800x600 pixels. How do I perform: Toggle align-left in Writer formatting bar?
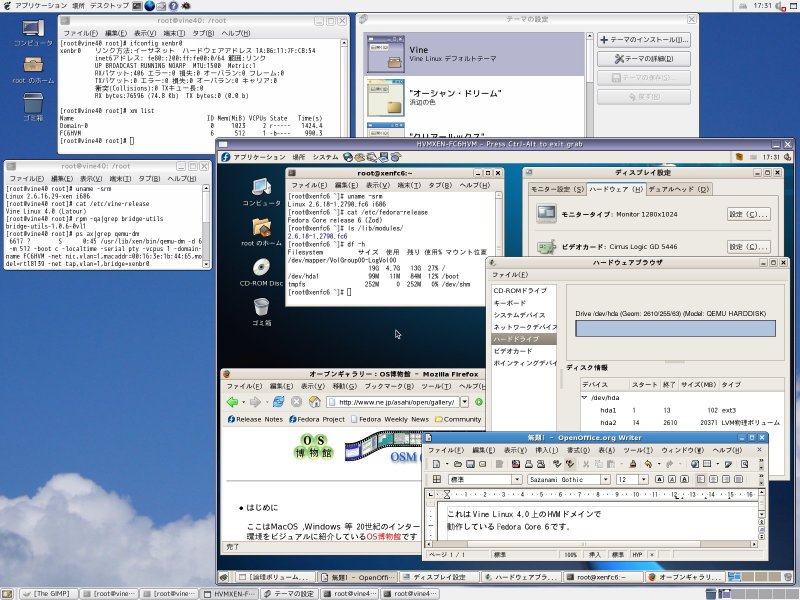pyautogui.click(x=701, y=480)
